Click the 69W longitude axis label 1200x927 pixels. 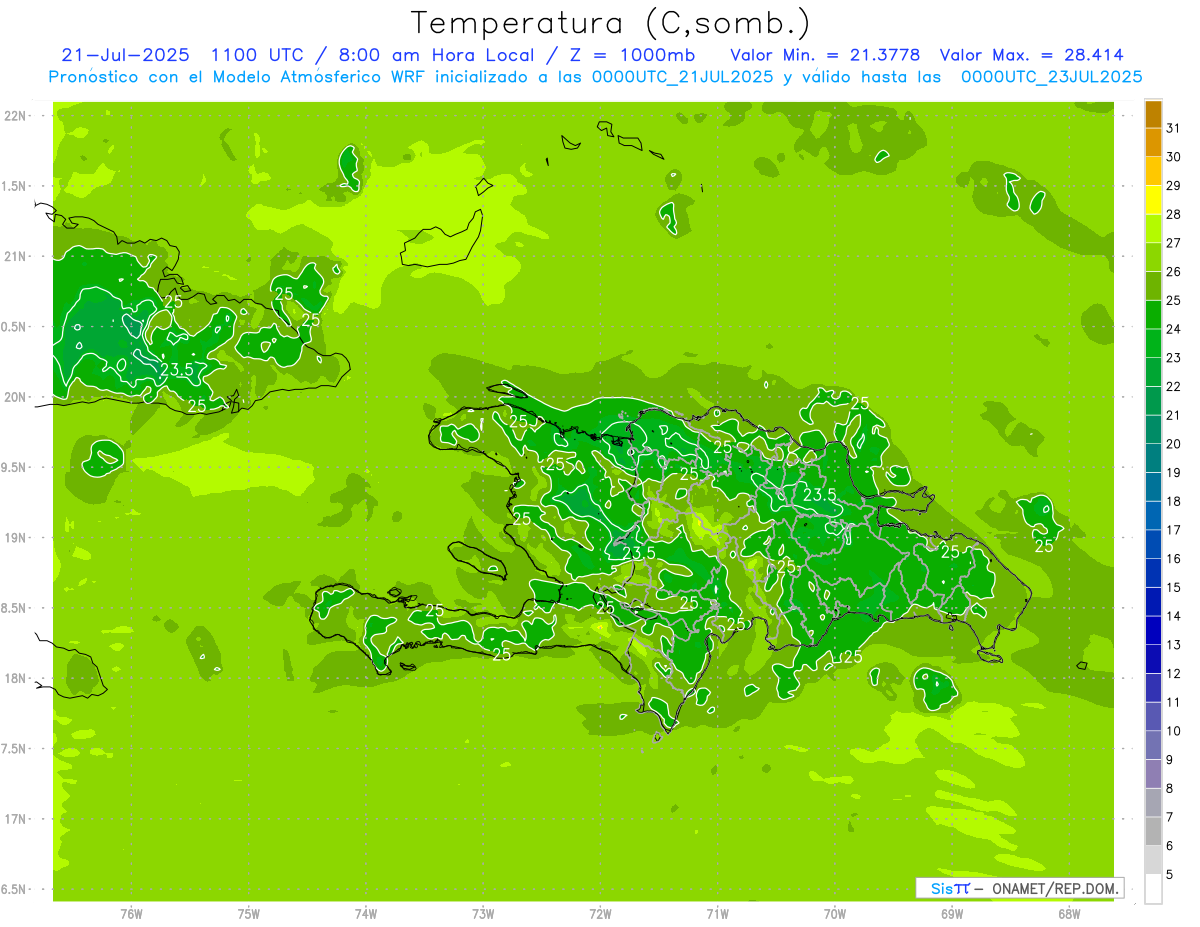coord(952,913)
